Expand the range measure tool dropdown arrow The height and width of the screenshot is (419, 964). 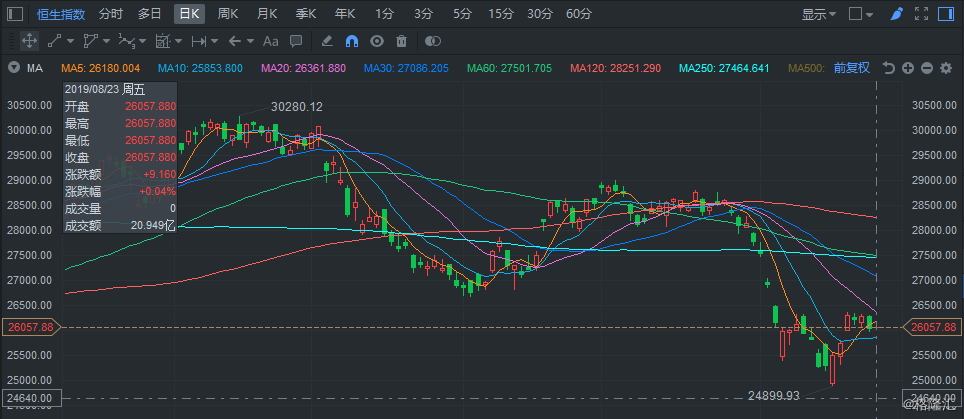(215, 41)
